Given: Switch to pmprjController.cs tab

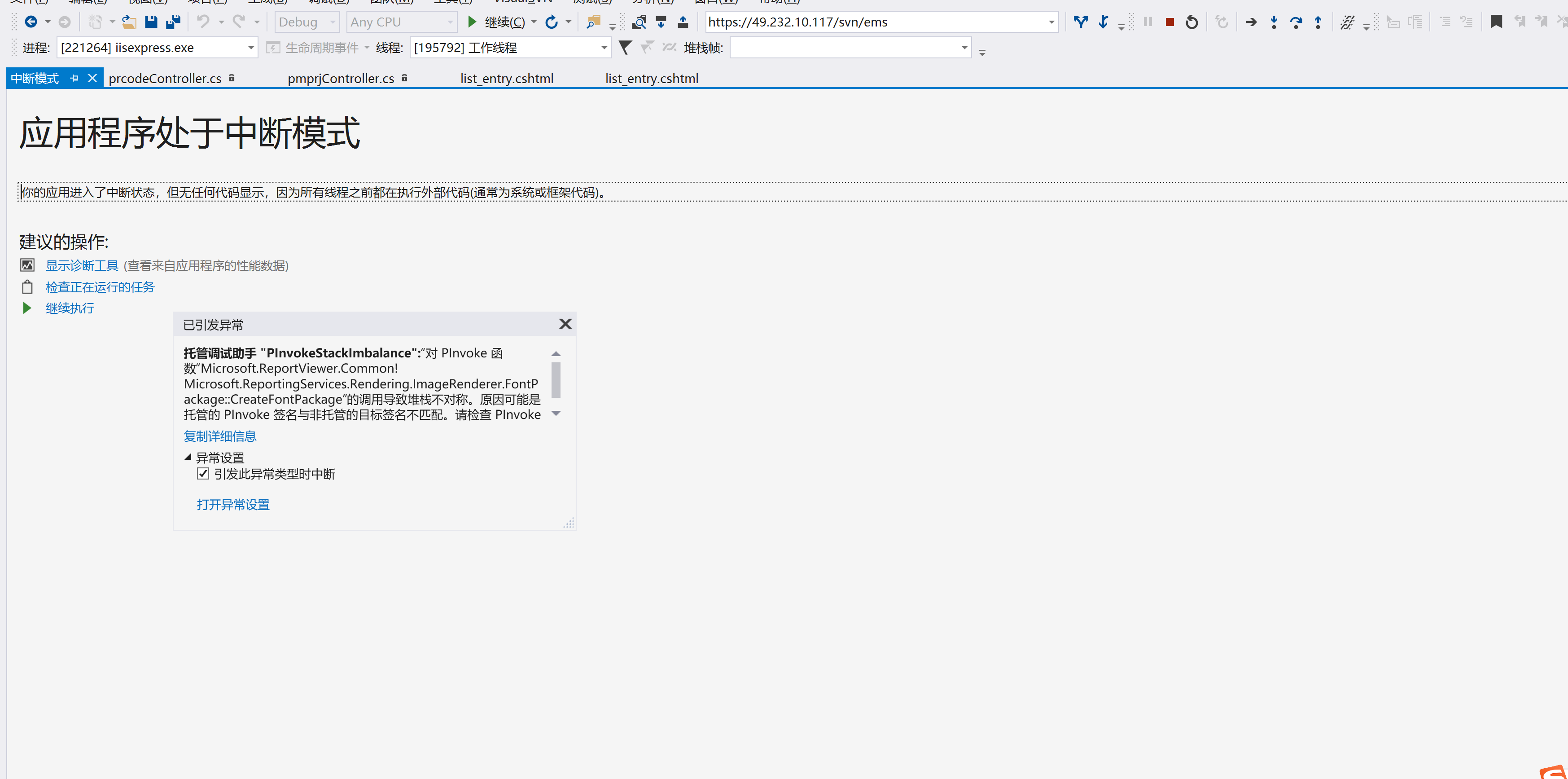Looking at the screenshot, I should 341,79.
